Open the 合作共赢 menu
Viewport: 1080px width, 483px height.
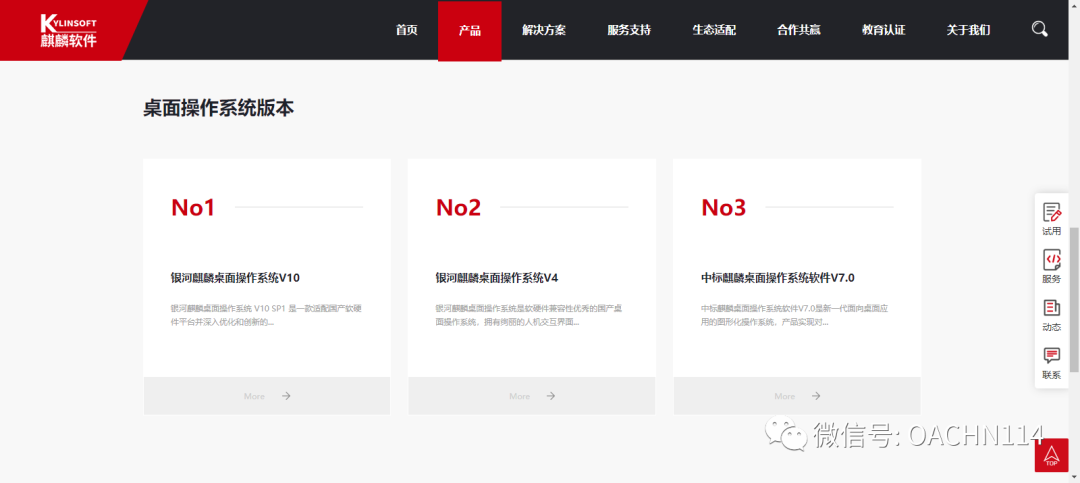tap(799, 30)
